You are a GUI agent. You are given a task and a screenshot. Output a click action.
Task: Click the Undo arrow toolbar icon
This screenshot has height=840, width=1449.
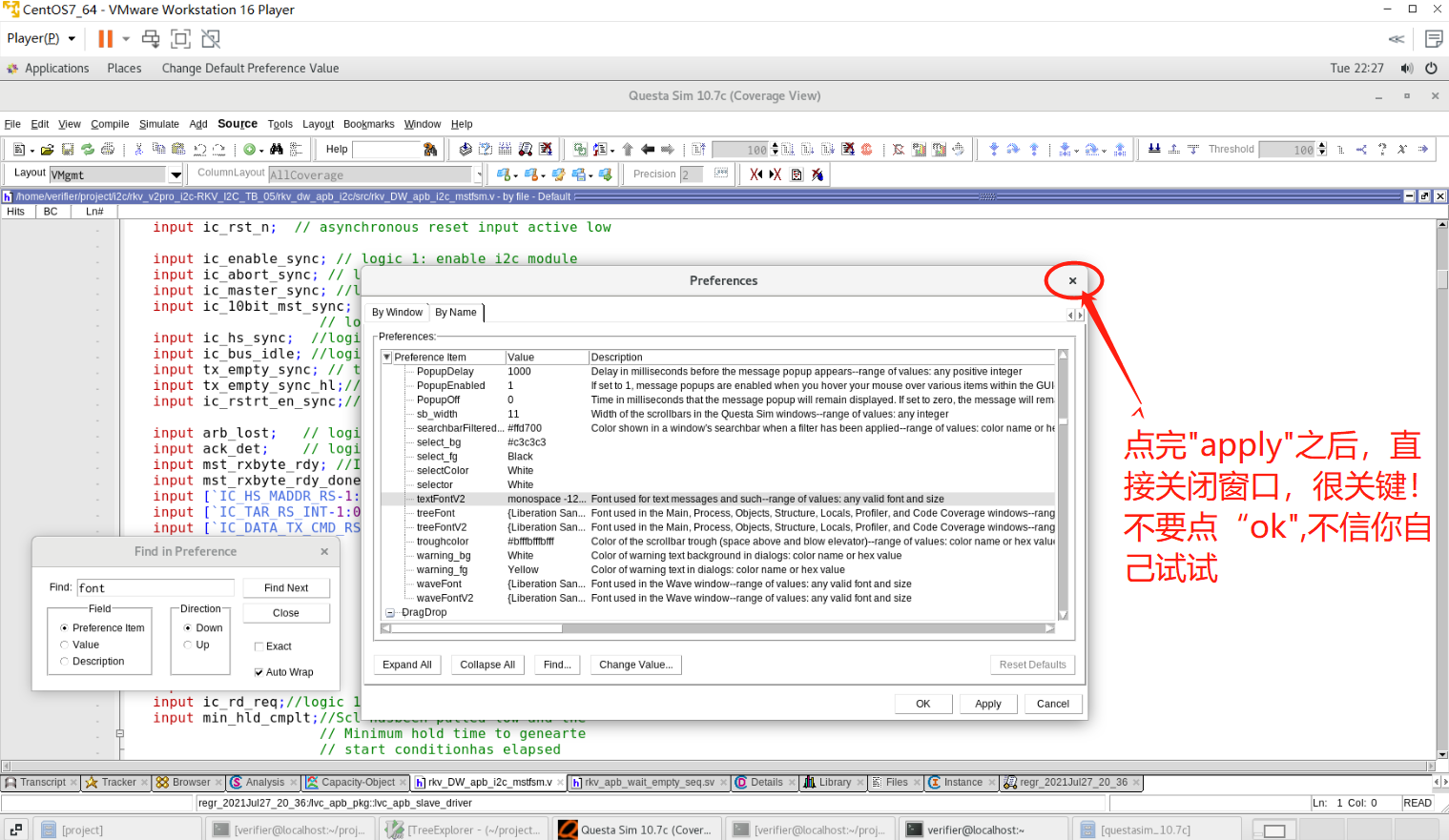pos(199,150)
